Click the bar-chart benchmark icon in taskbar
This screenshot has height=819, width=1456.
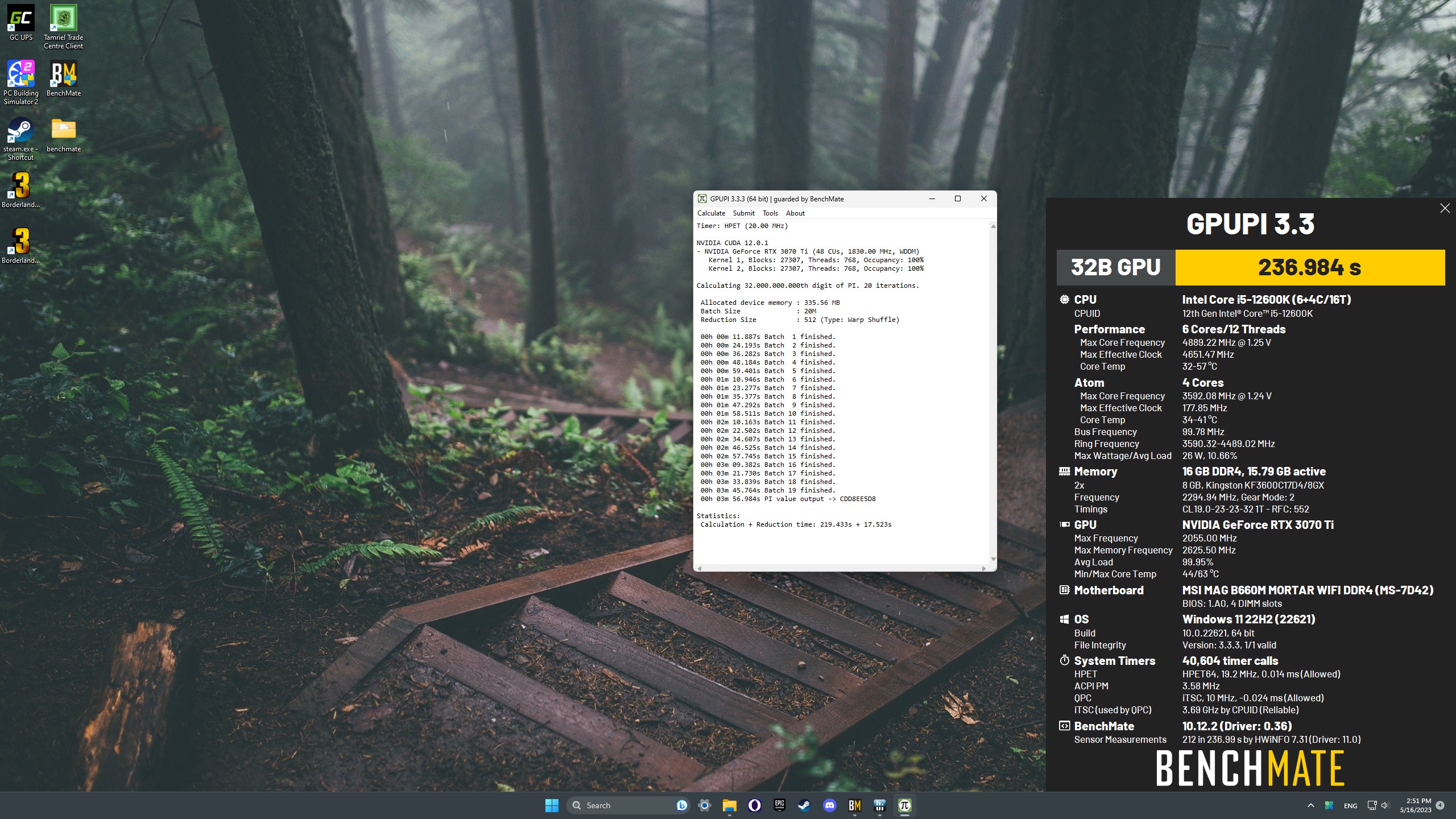pyautogui.click(x=880, y=805)
